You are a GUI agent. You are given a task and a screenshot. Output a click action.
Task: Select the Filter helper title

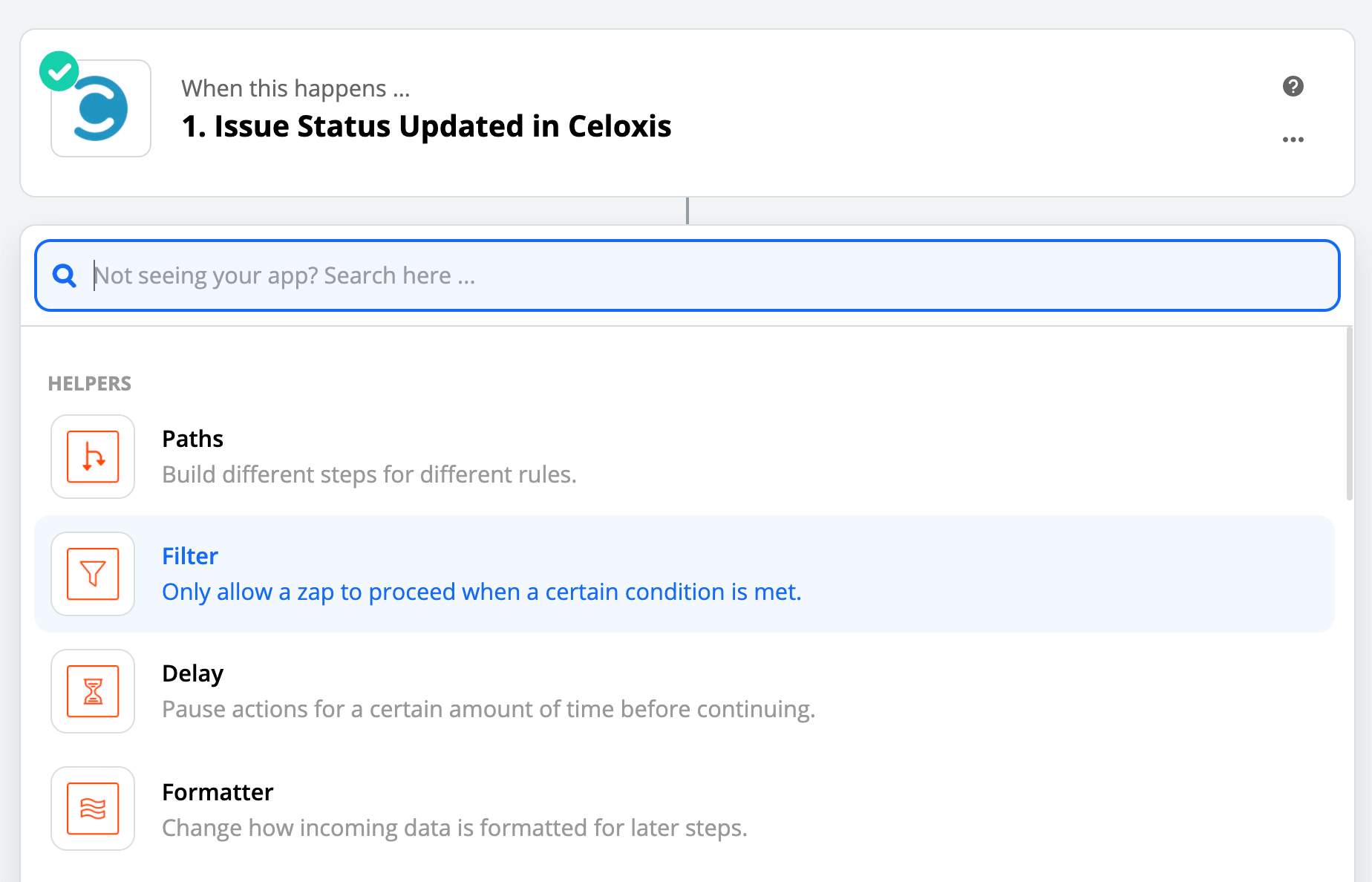[x=190, y=556]
